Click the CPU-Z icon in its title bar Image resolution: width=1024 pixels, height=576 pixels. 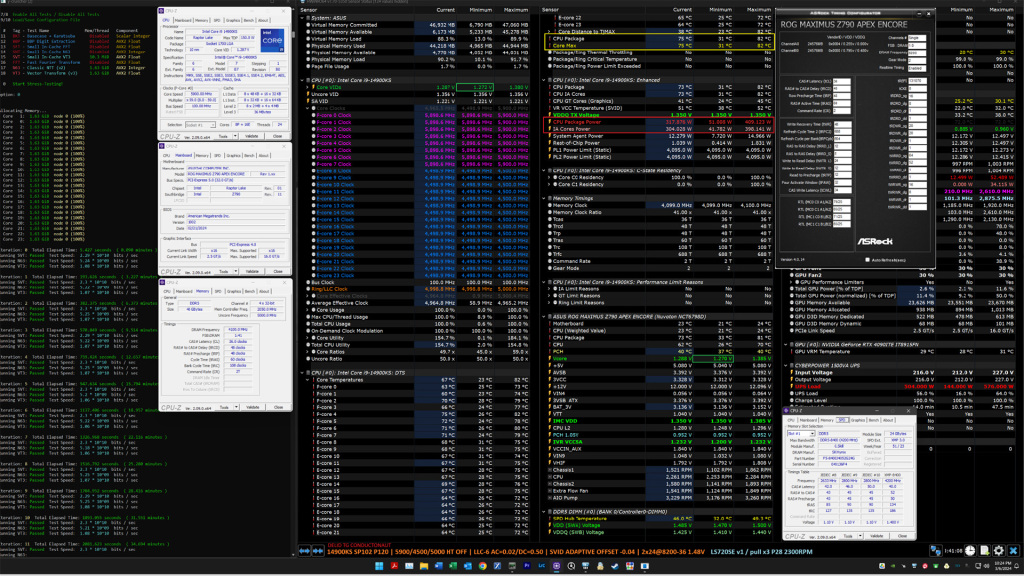(x=163, y=12)
